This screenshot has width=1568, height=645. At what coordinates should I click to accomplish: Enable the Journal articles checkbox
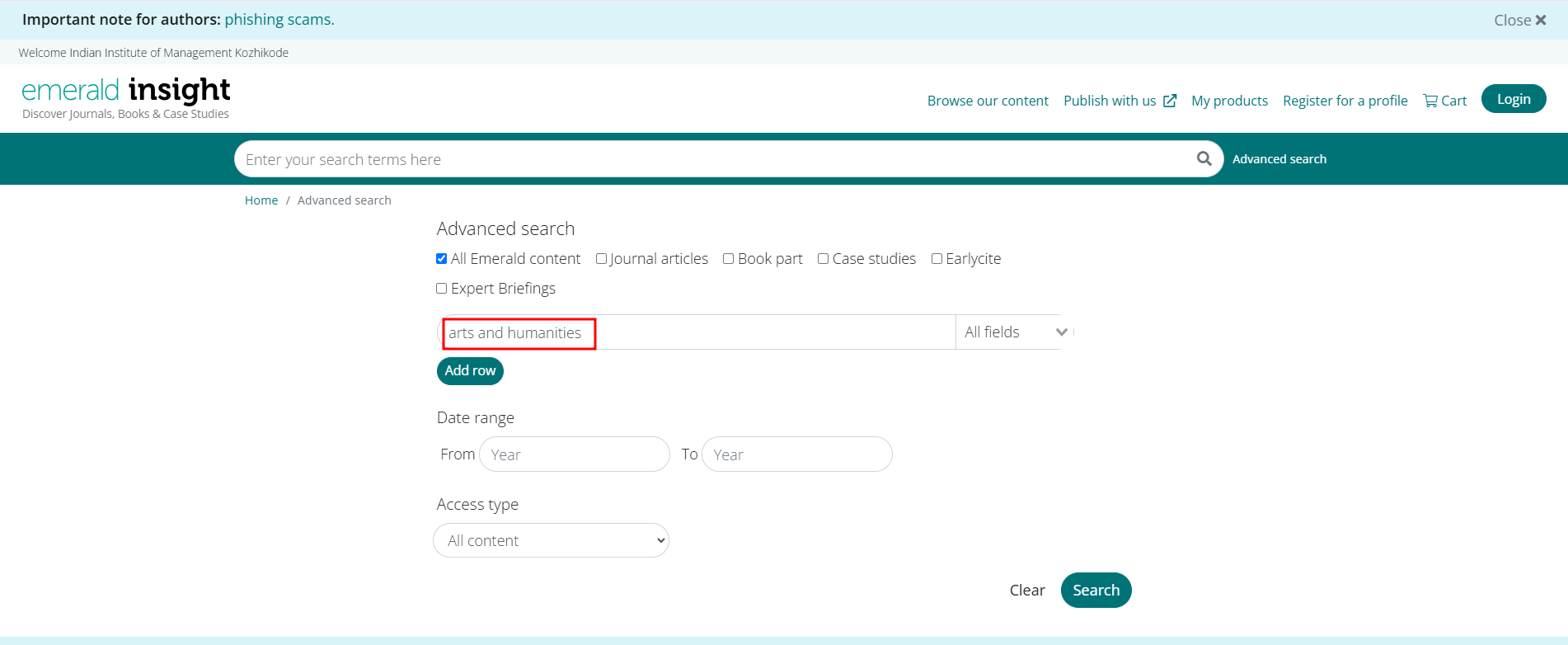(601, 259)
